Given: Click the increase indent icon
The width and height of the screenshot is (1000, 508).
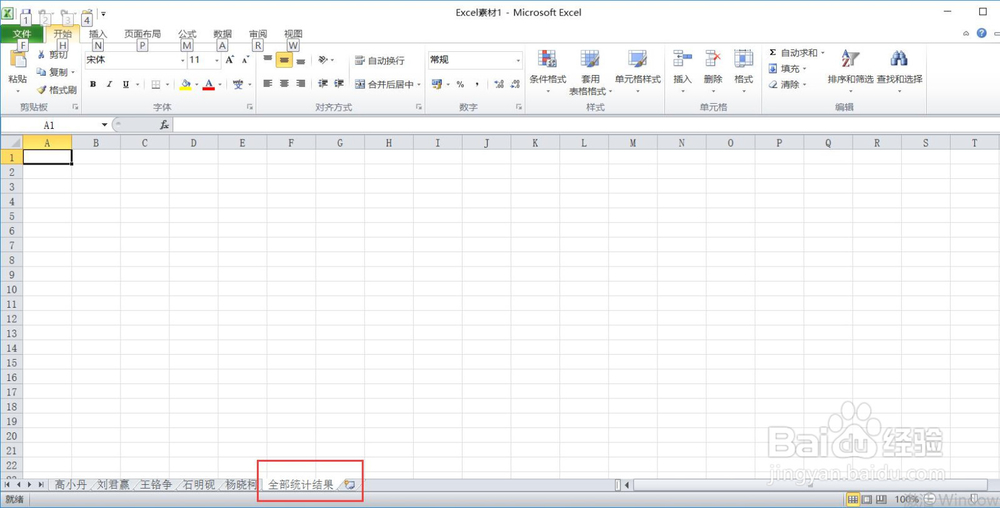Looking at the screenshot, I should click(x=339, y=83).
